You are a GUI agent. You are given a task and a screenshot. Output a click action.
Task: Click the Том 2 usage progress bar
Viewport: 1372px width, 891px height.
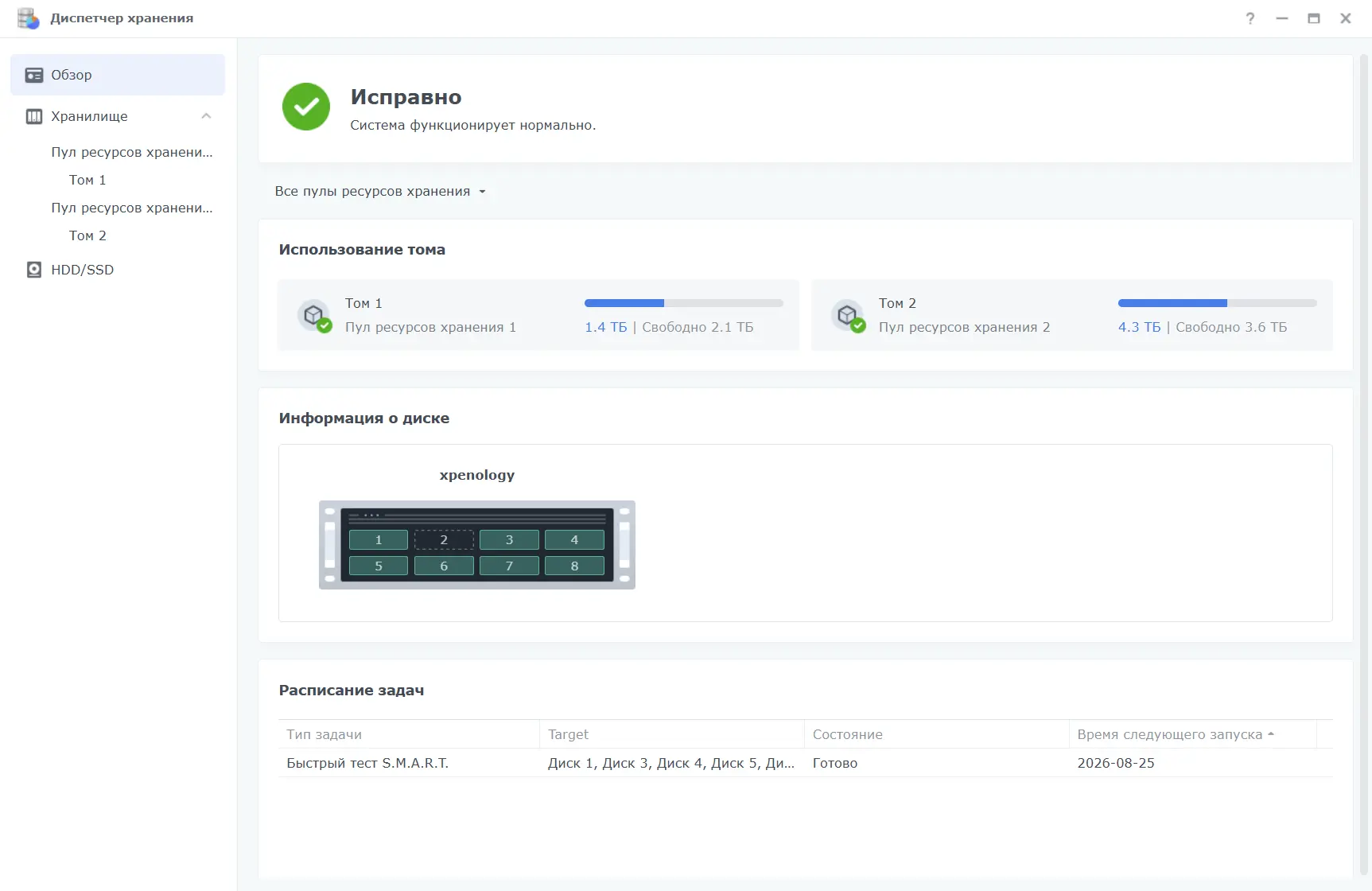pyautogui.click(x=1218, y=303)
